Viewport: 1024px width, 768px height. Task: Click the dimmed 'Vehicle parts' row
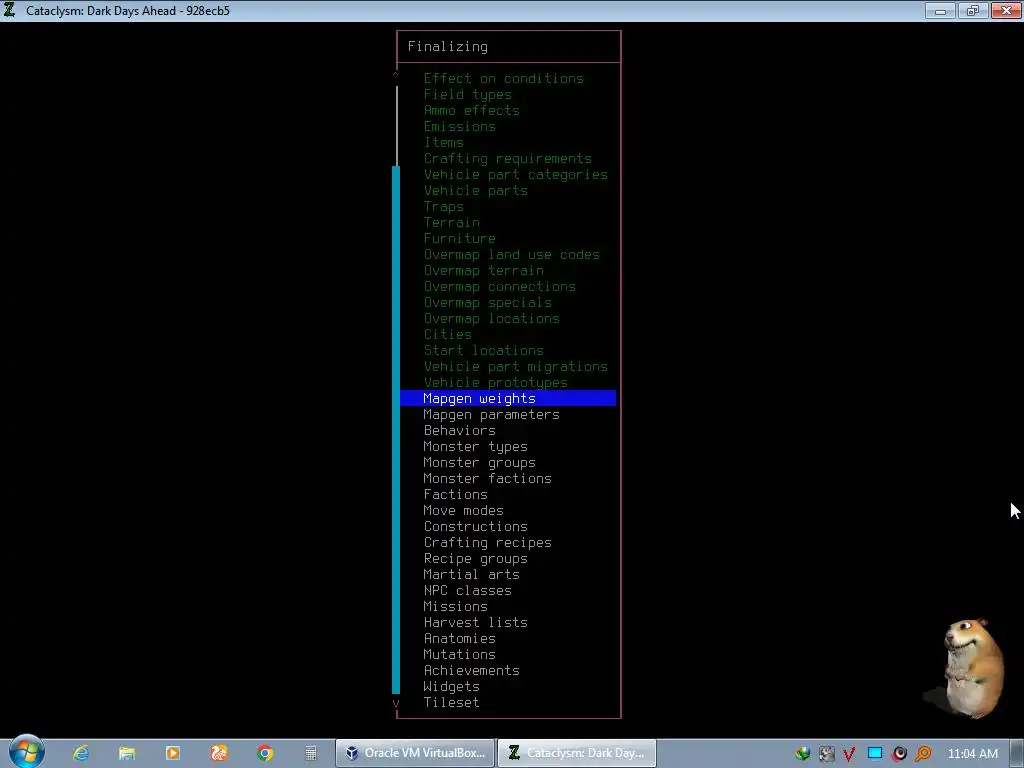475,191
